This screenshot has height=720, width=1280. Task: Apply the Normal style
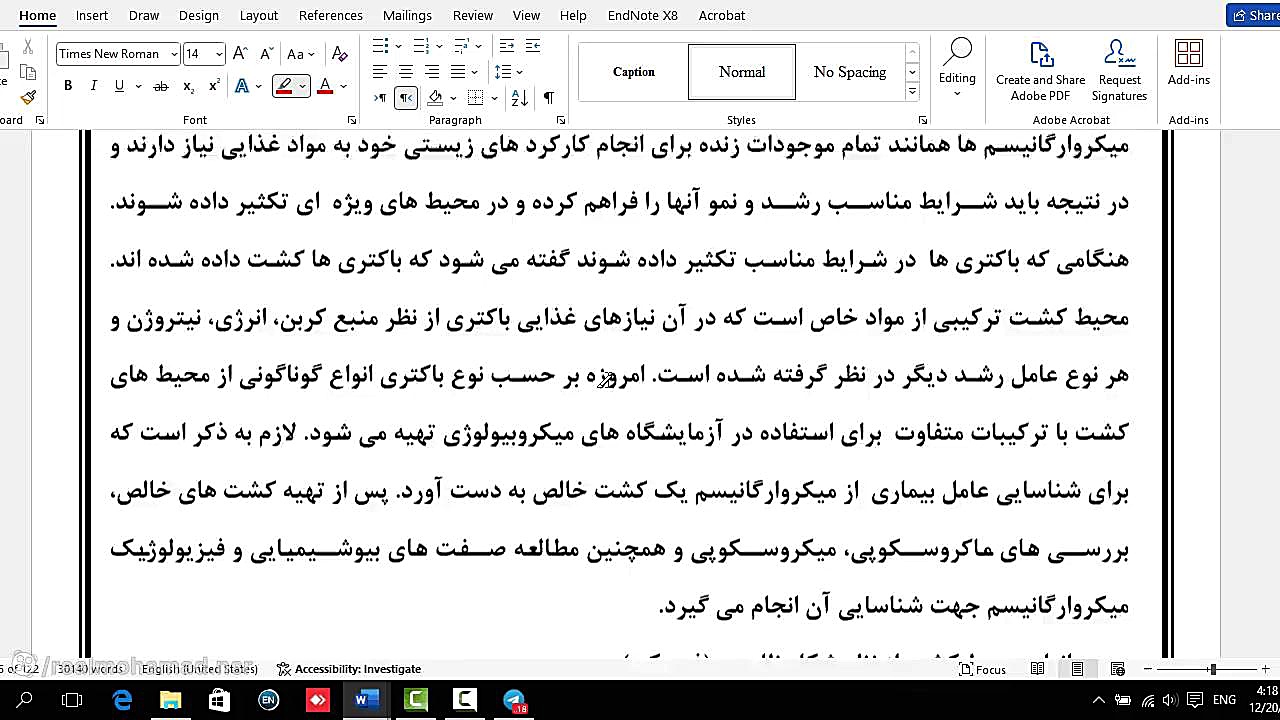(x=742, y=72)
